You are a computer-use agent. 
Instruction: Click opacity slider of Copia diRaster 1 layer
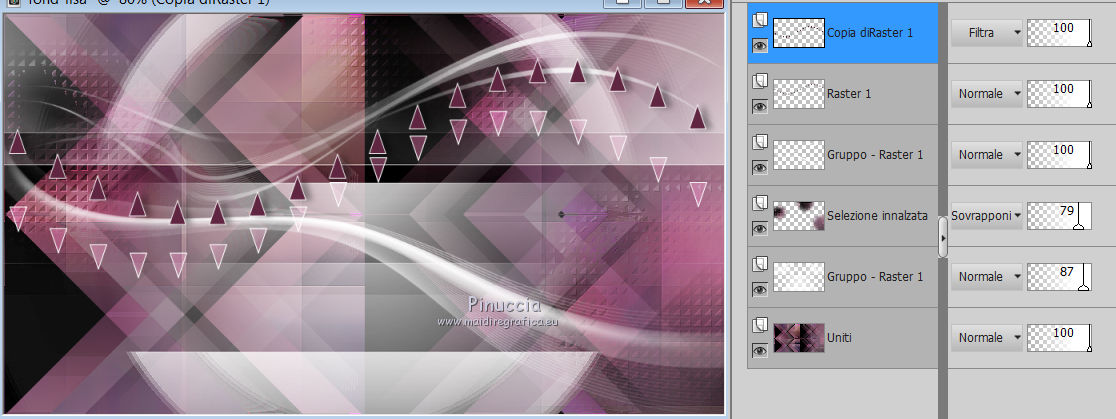pos(1060,33)
